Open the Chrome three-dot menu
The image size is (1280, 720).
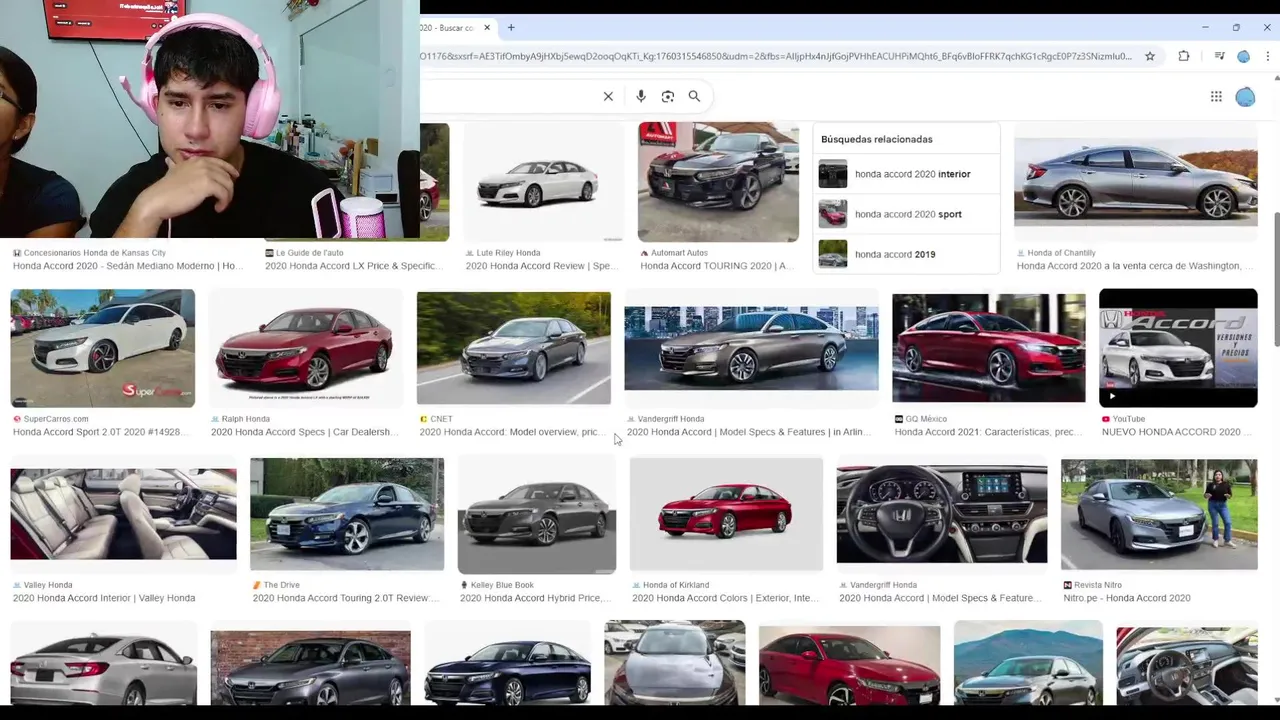point(1268,56)
